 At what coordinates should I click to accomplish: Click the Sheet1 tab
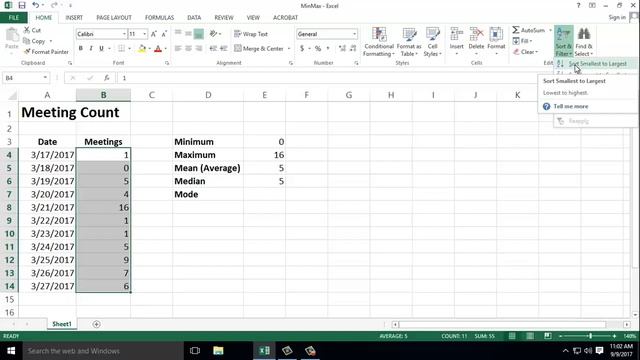[62, 324]
